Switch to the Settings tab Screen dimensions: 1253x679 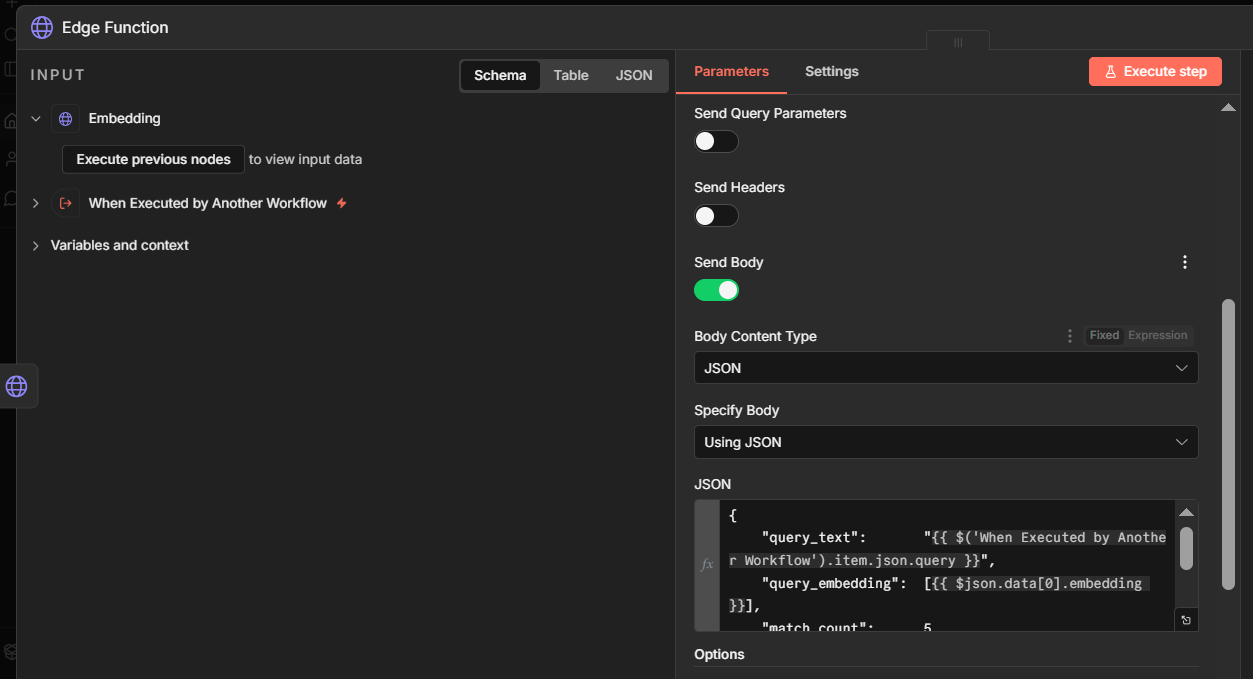pyautogui.click(x=831, y=72)
